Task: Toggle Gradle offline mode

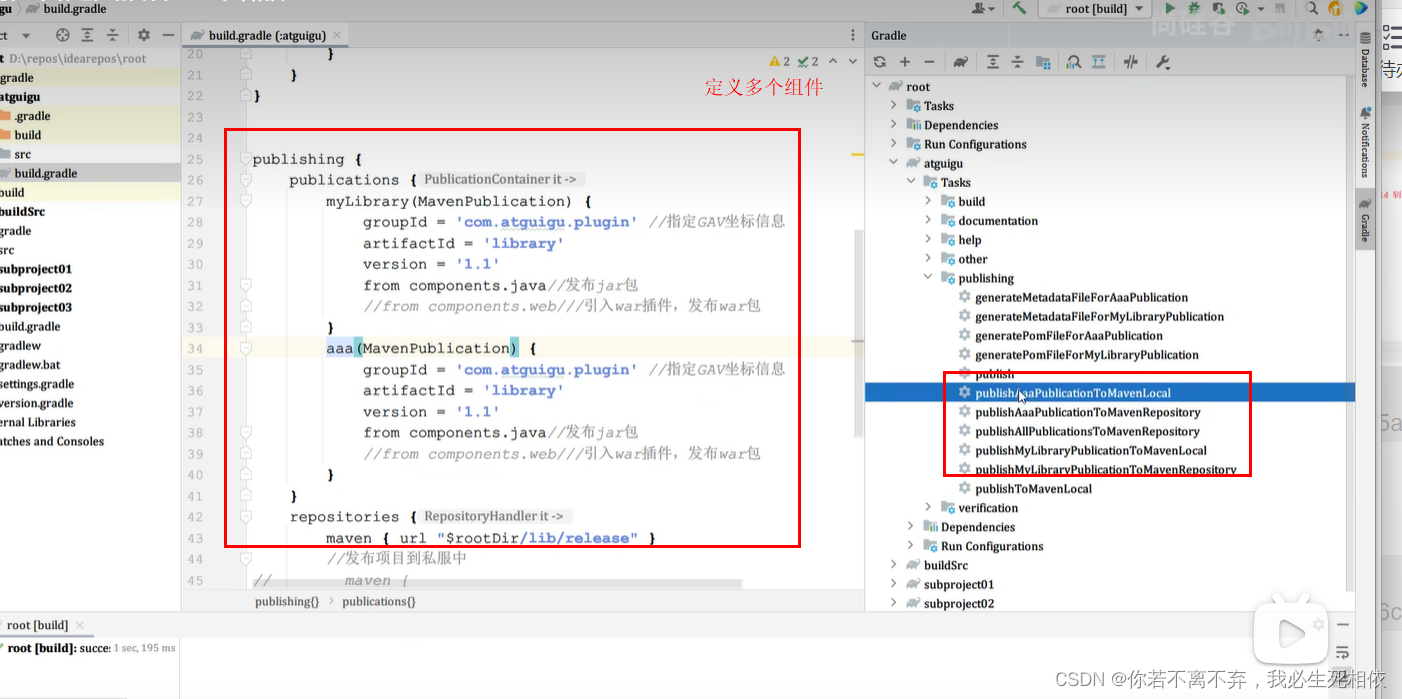Action: tap(1131, 62)
